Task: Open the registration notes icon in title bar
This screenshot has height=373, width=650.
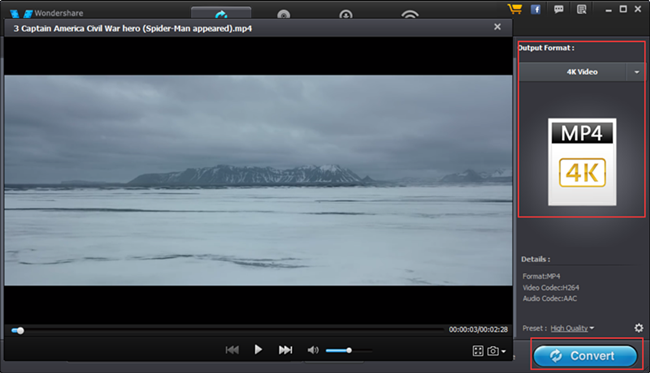Action: tap(582, 9)
